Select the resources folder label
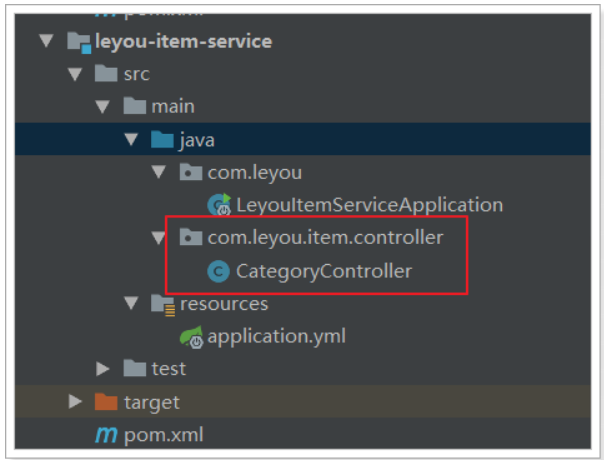The height and width of the screenshot is (460, 604). click(x=224, y=304)
